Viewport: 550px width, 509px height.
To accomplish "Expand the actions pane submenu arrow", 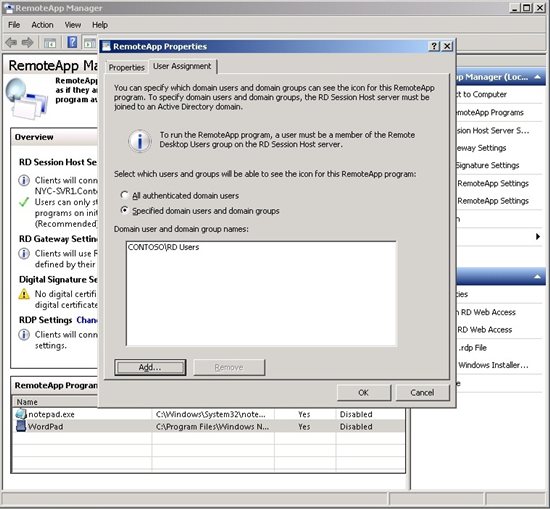I will [538, 236].
